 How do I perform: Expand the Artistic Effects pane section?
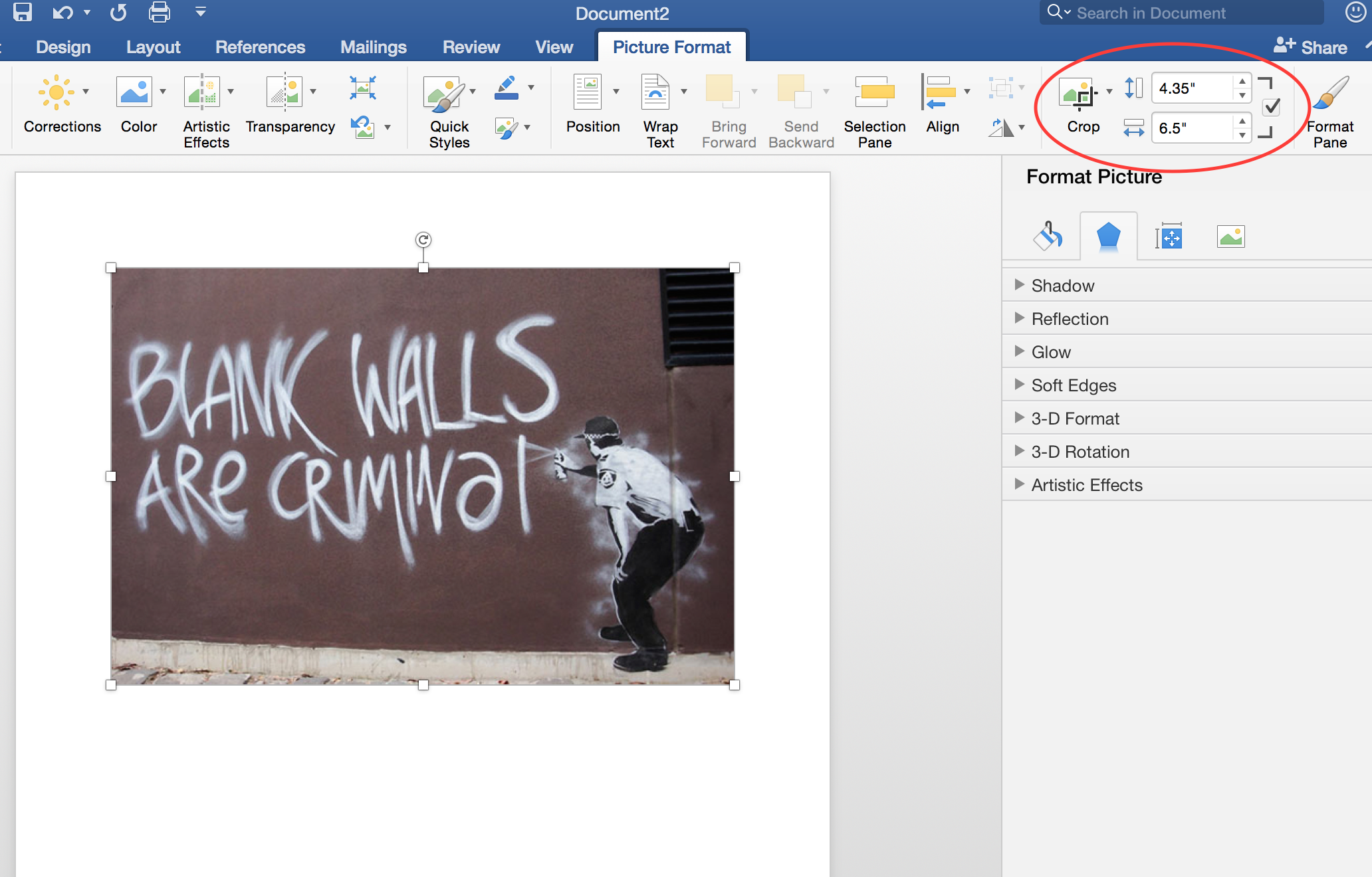[x=1187, y=484]
